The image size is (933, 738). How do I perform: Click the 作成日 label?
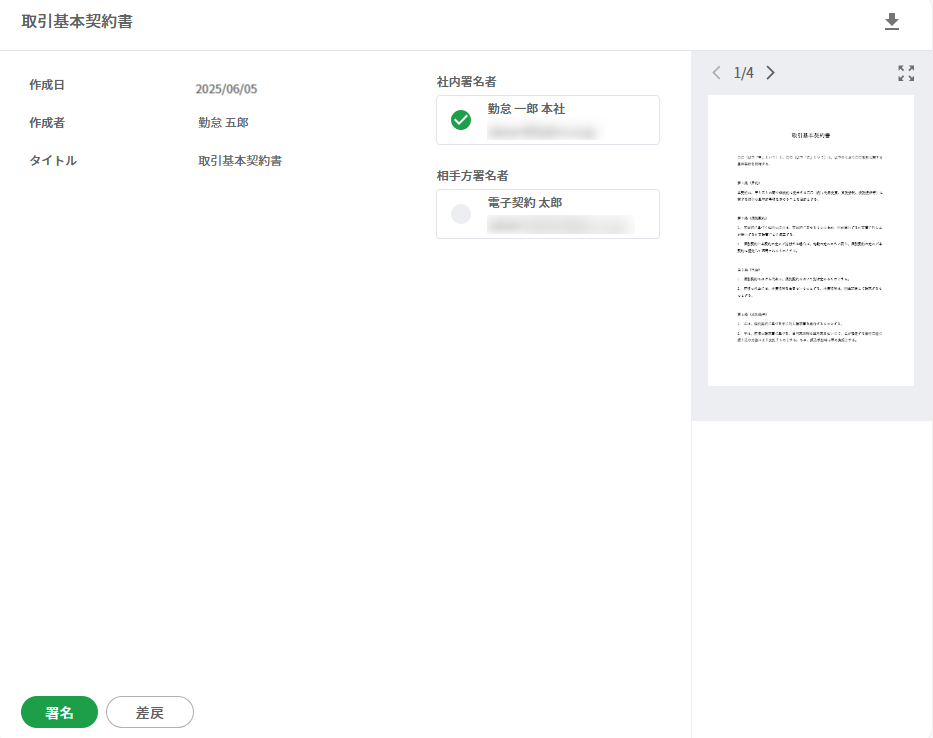pyautogui.click(x=47, y=85)
